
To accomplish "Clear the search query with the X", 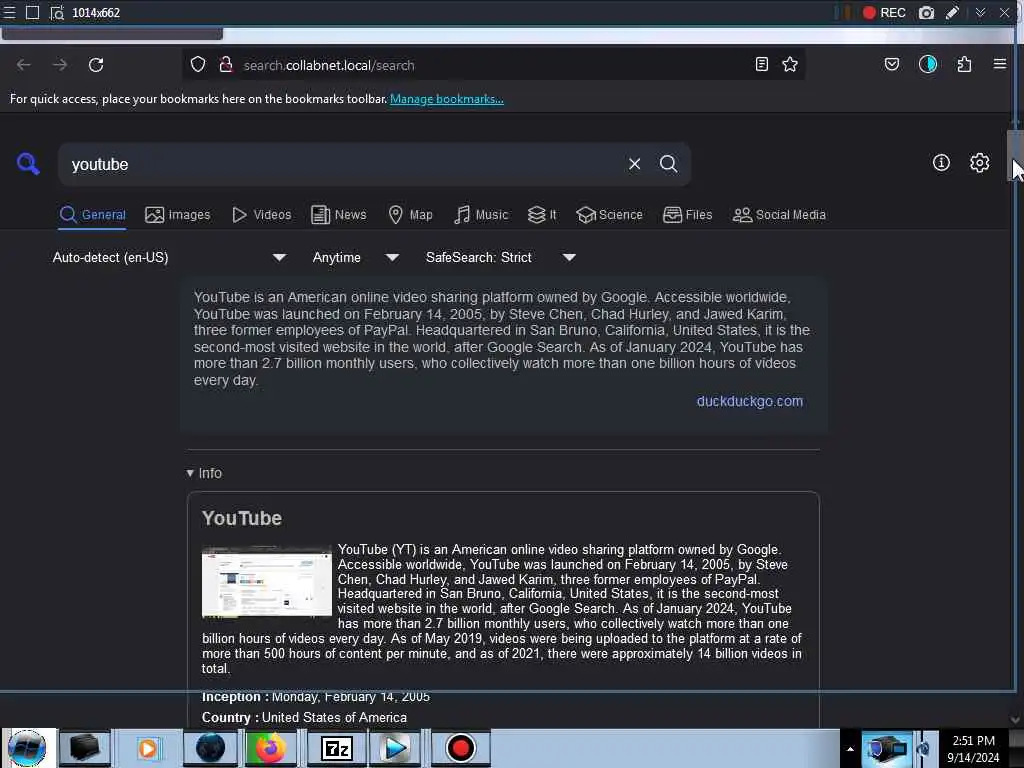I will 634,164.
